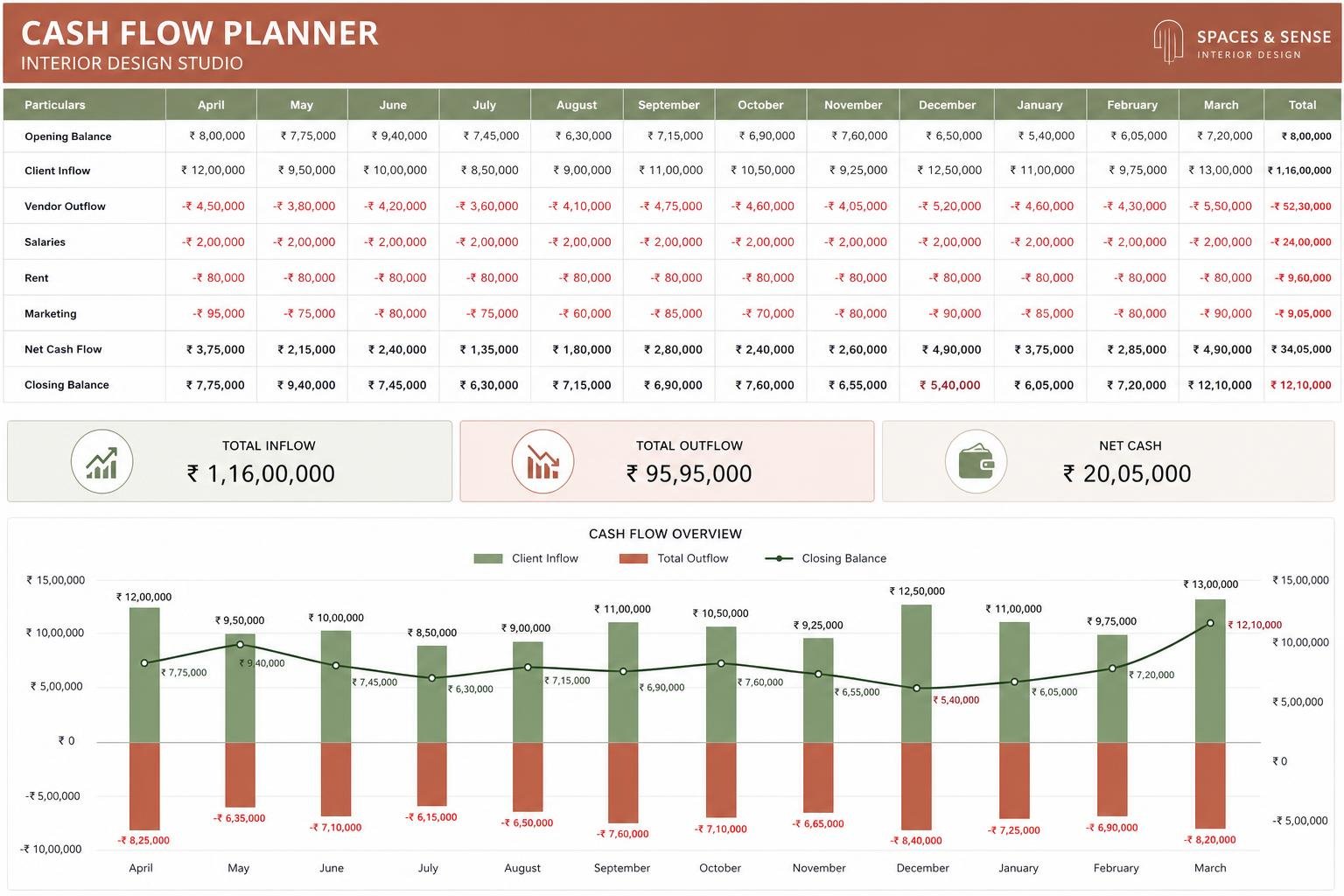Click the Total Outflow declining chart icon

pos(542,461)
